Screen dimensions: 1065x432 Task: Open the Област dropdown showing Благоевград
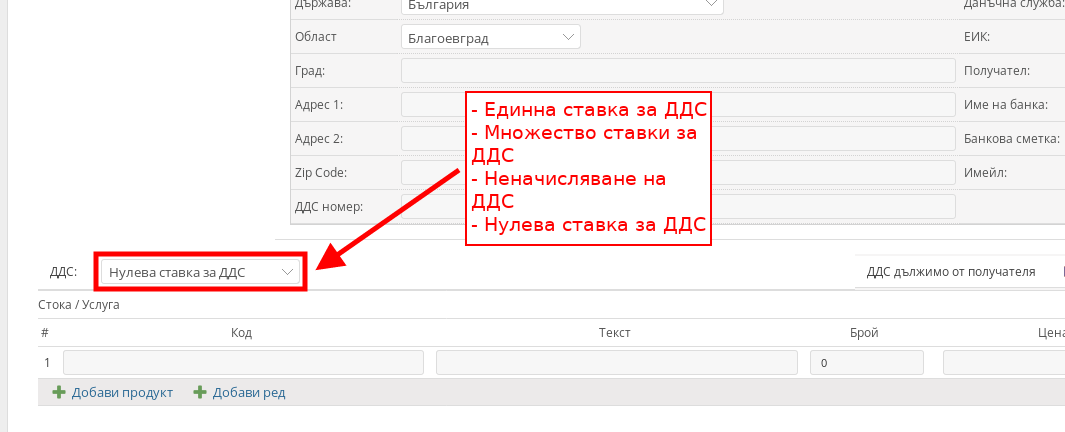(x=490, y=37)
